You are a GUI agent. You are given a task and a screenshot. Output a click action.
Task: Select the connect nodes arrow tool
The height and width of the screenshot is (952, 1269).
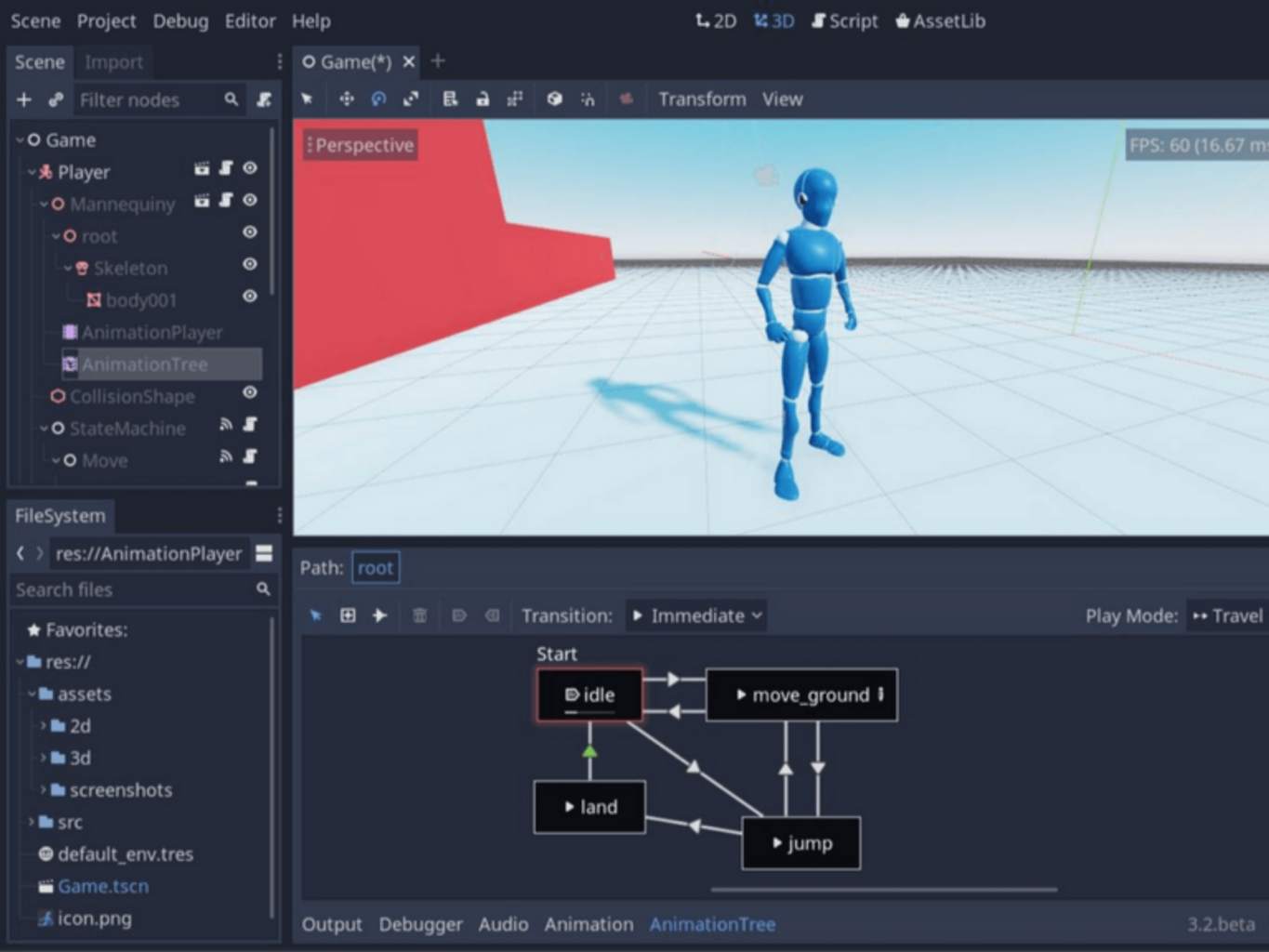click(379, 615)
